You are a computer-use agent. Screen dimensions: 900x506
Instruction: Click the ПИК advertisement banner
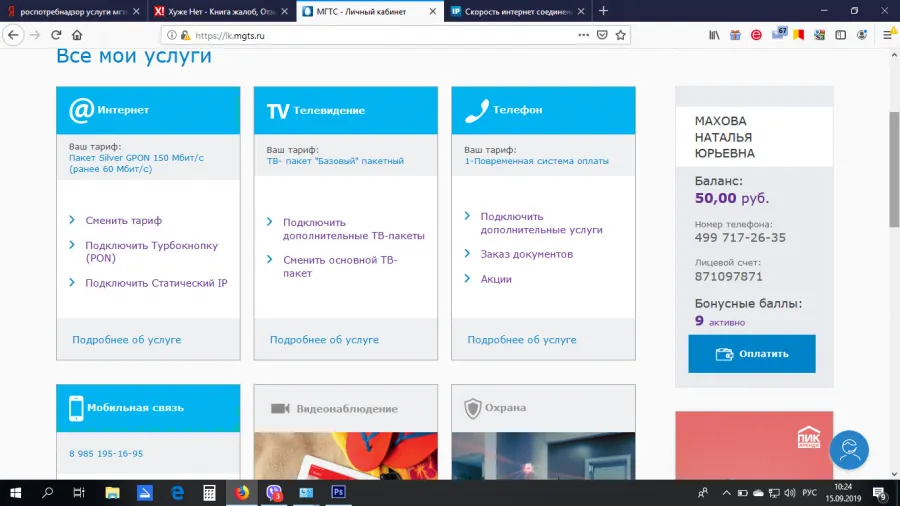click(754, 445)
